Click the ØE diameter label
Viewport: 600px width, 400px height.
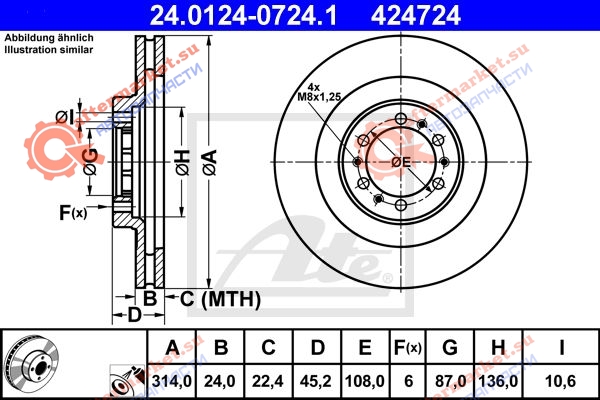401,162
